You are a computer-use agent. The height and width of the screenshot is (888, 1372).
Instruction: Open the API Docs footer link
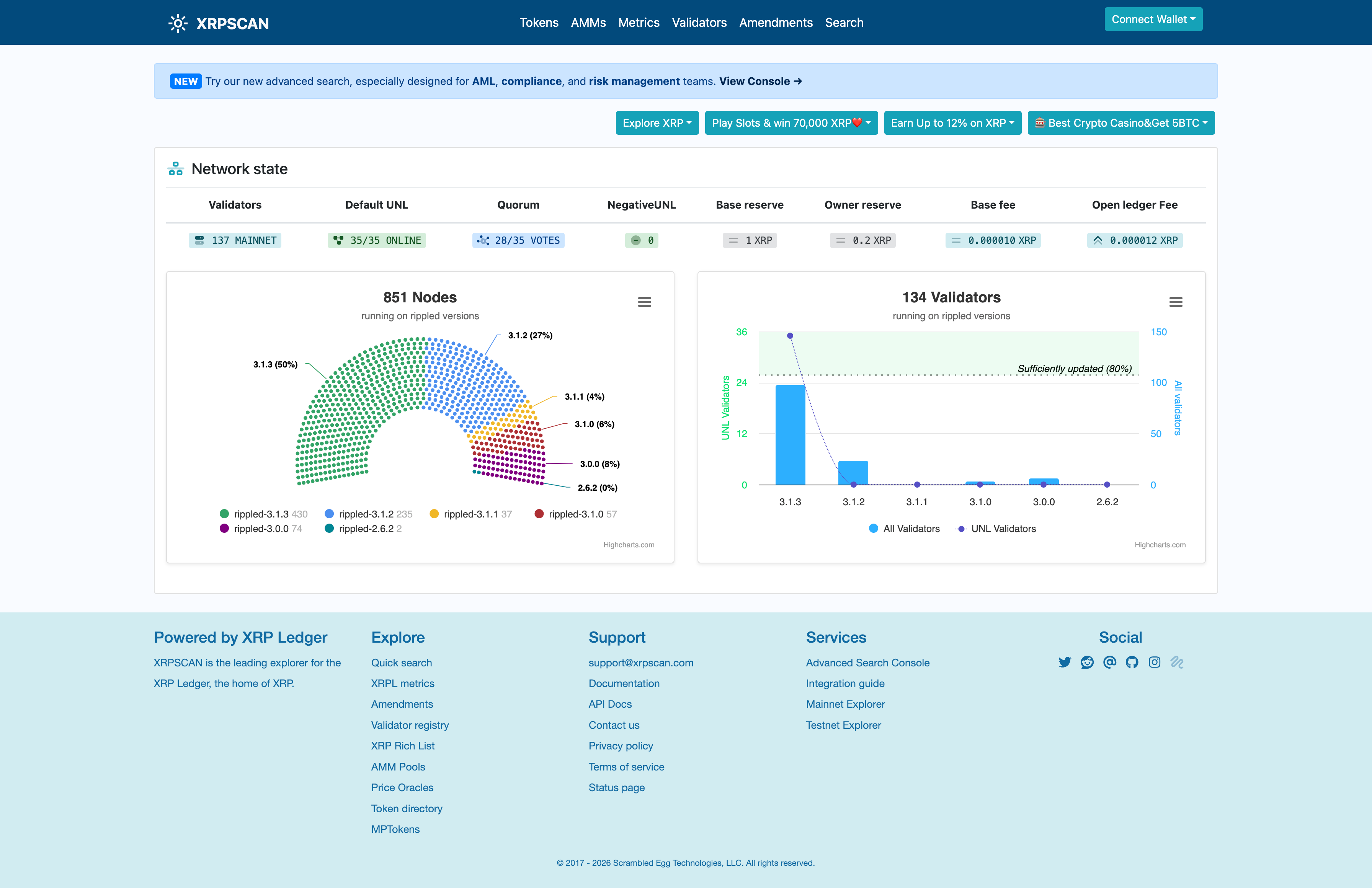pos(610,704)
